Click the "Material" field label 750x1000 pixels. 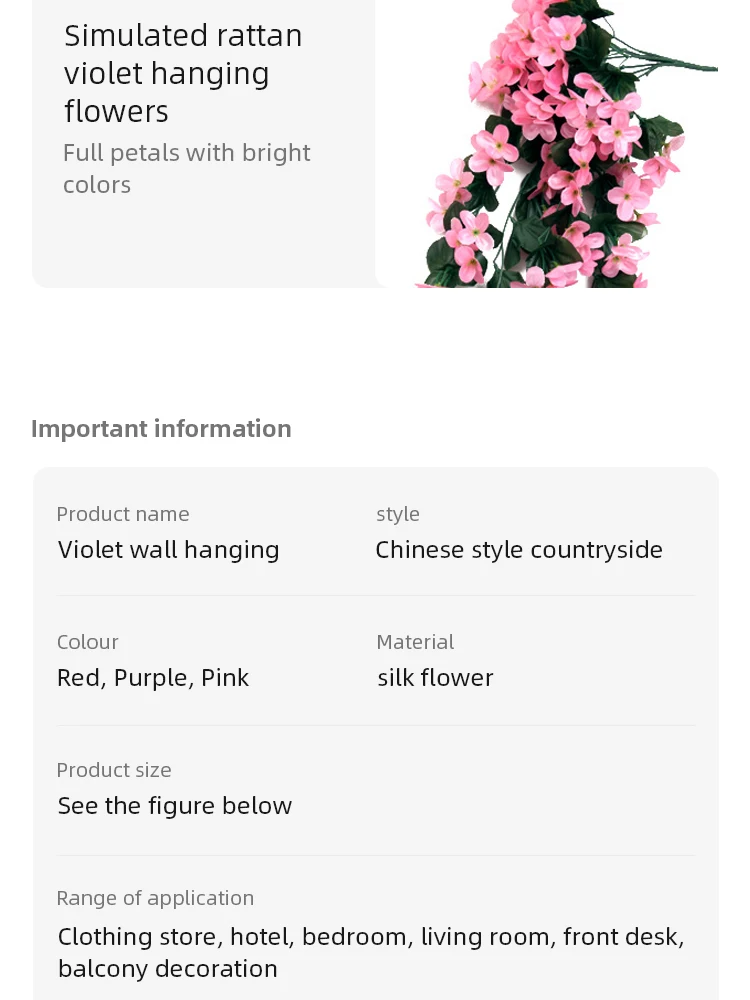pyautogui.click(x=414, y=642)
